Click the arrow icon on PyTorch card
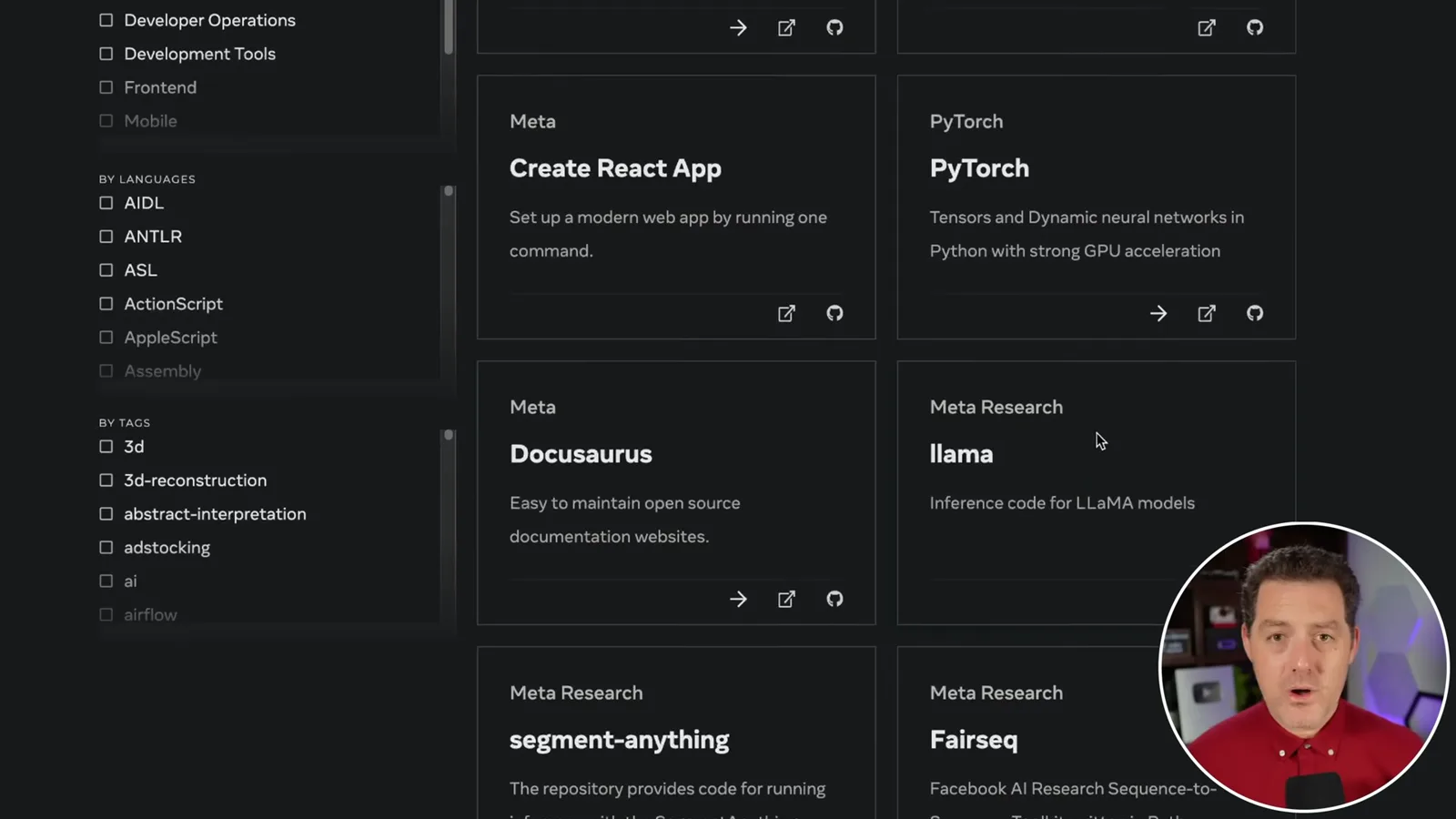 tap(1158, 313)
